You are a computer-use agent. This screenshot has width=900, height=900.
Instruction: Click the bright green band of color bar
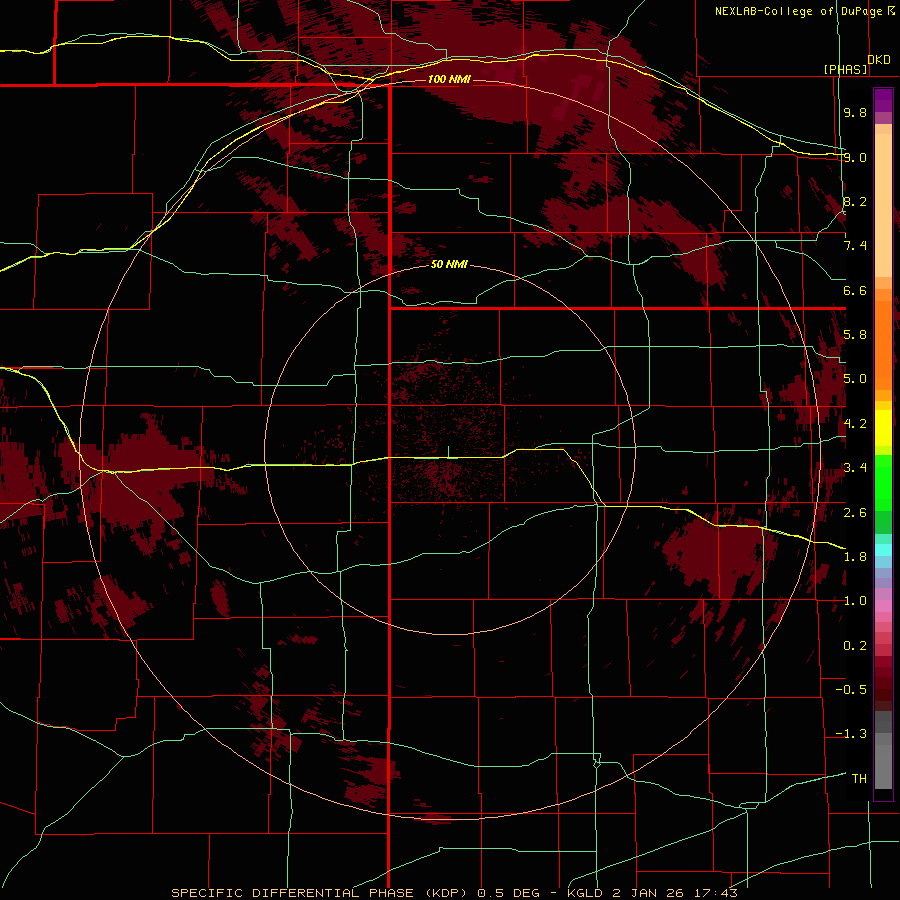click(x=883, y=482)
